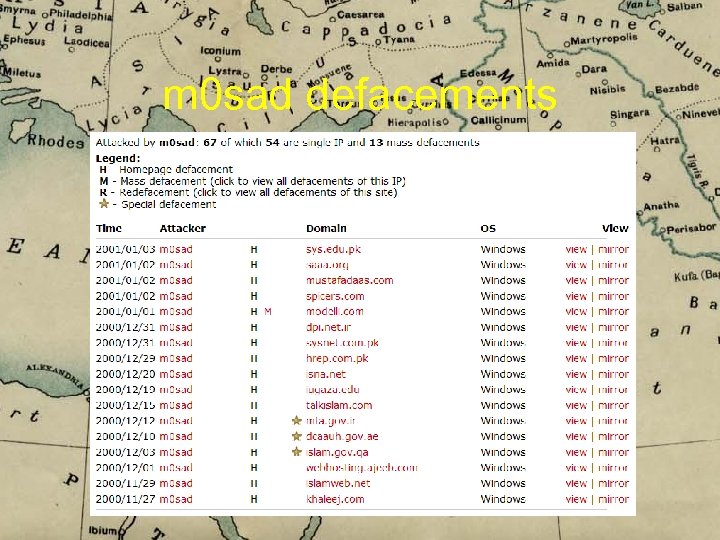Click view link for mustafadaas.com row
720x540 pixels.
576,280
